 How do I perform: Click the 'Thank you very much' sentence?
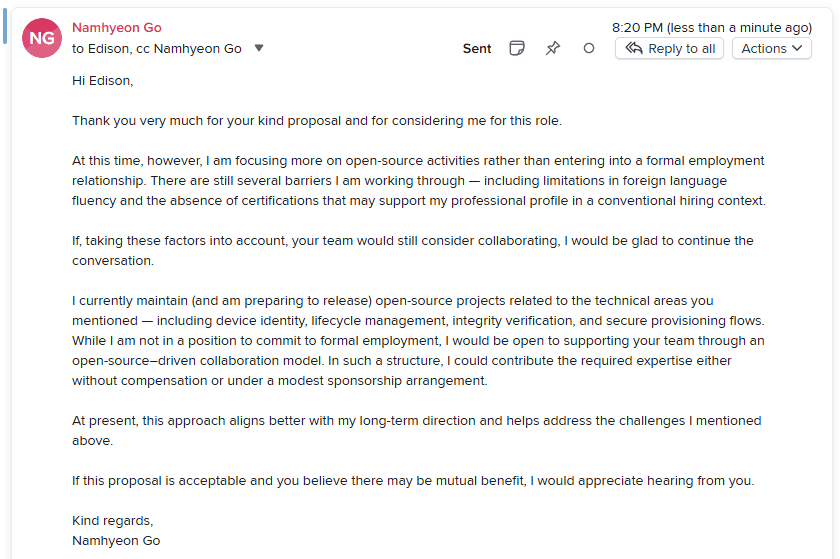(x=317, y=120)
